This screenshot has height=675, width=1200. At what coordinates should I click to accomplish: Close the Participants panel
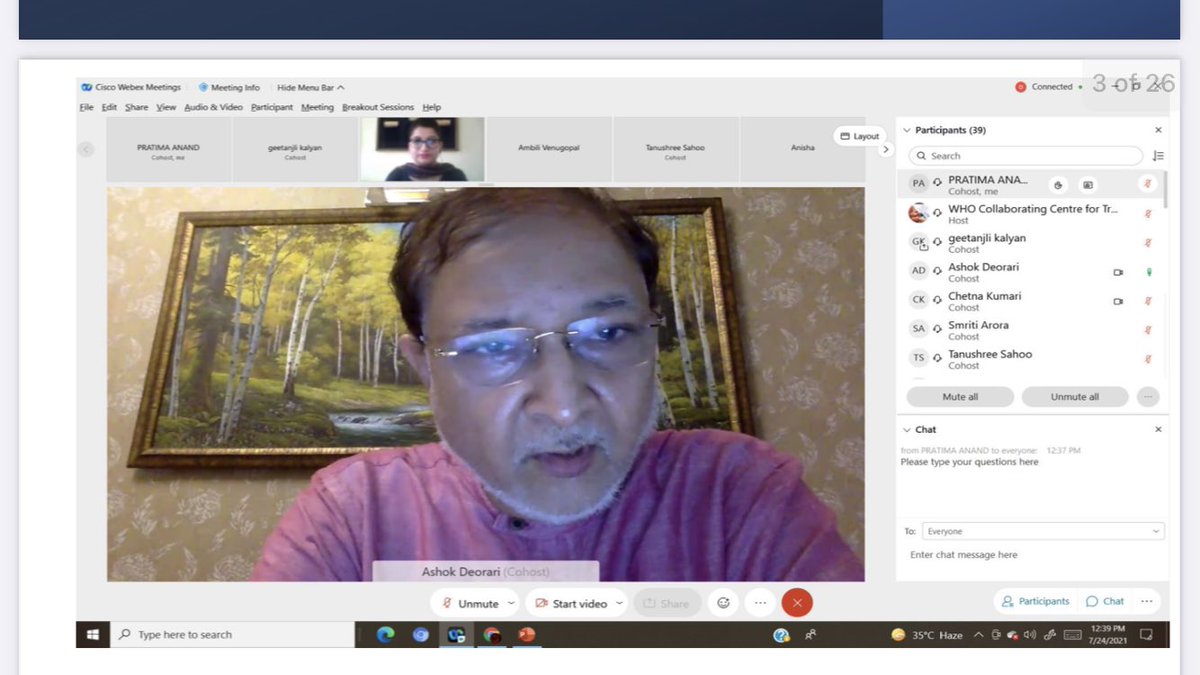point(1159,130)
